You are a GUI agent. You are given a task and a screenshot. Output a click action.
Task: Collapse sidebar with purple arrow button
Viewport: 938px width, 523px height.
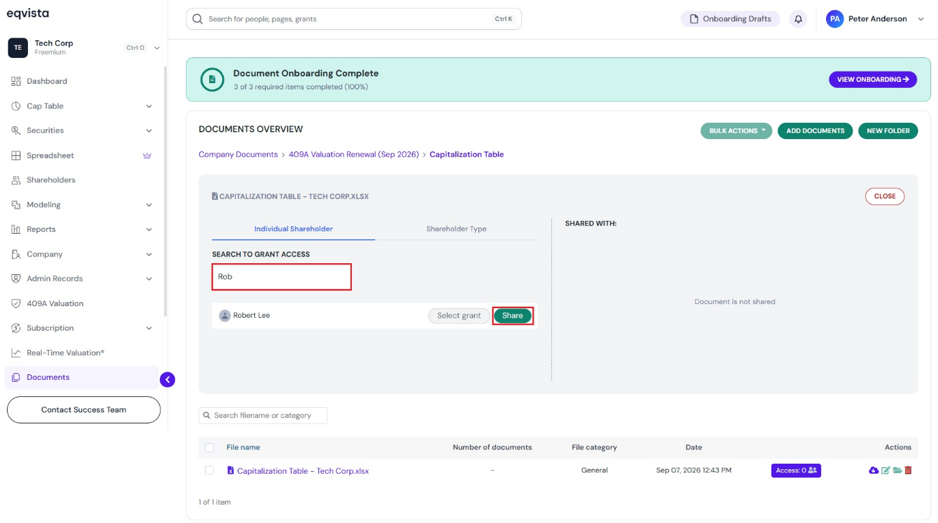point(168,379)
